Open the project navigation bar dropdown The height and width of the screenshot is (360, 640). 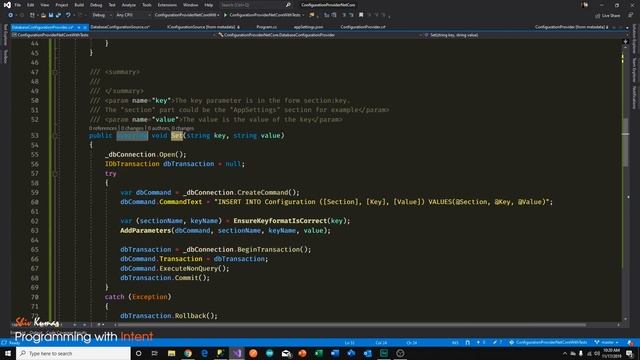pyautogui.click(x=113, y=35)
